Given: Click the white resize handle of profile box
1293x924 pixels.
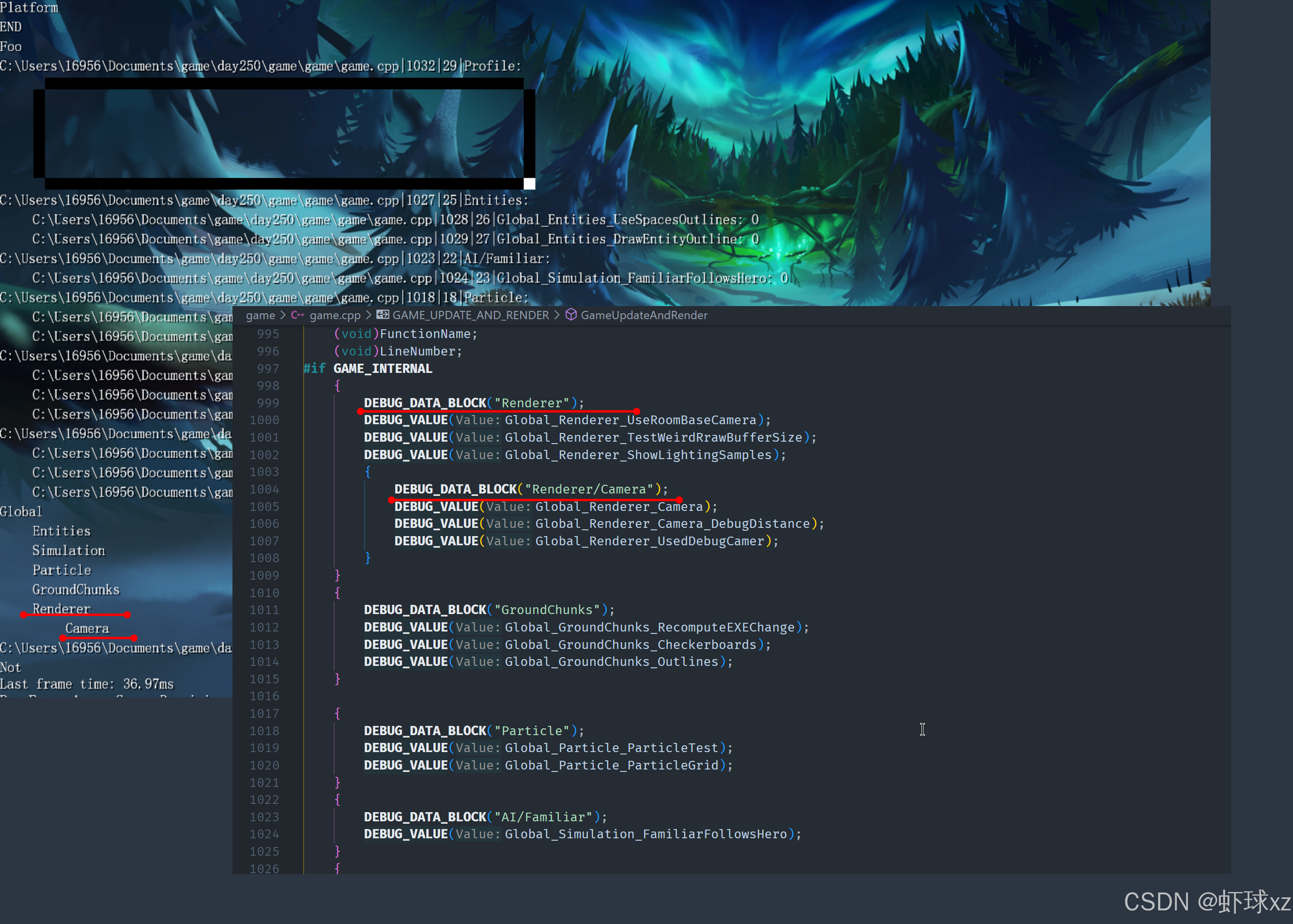Looking at the screenshot, I should pyautogui.click(x=529, y=183).
